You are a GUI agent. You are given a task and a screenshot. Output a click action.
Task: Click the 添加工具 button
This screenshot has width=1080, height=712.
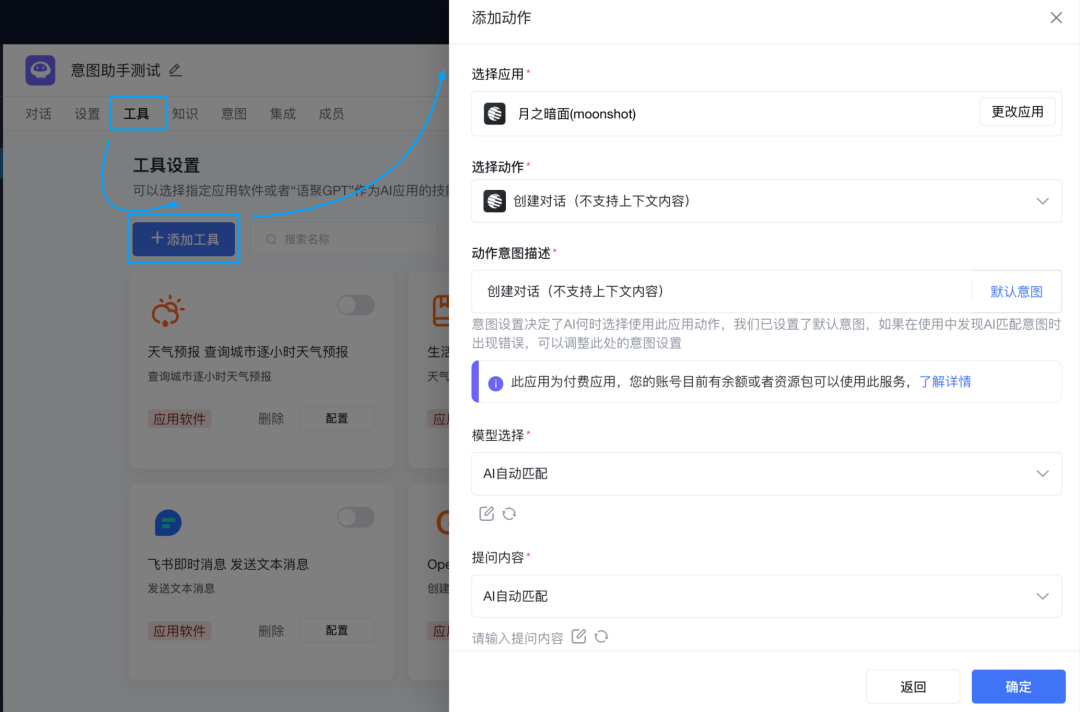[184, 239]
